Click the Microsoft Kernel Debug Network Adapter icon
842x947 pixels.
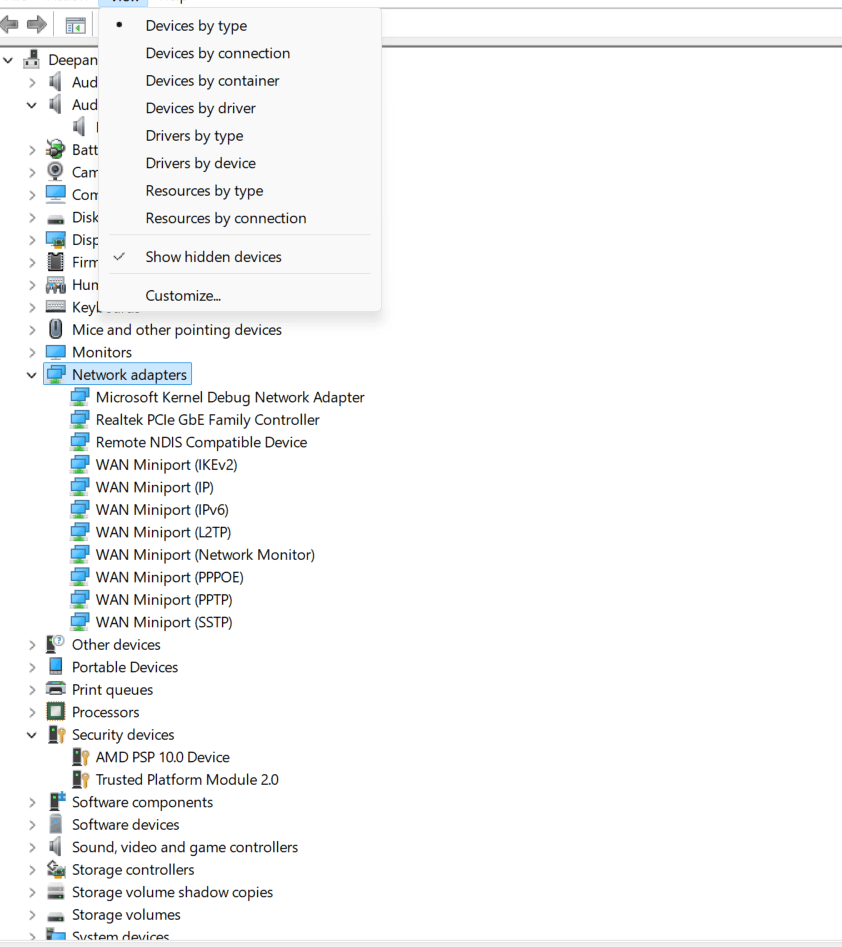coord(80,397)
